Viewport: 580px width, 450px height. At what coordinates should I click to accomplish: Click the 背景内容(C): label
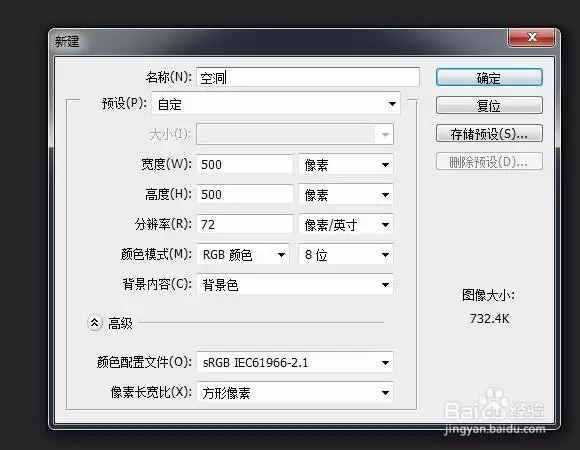coord(157,284)
